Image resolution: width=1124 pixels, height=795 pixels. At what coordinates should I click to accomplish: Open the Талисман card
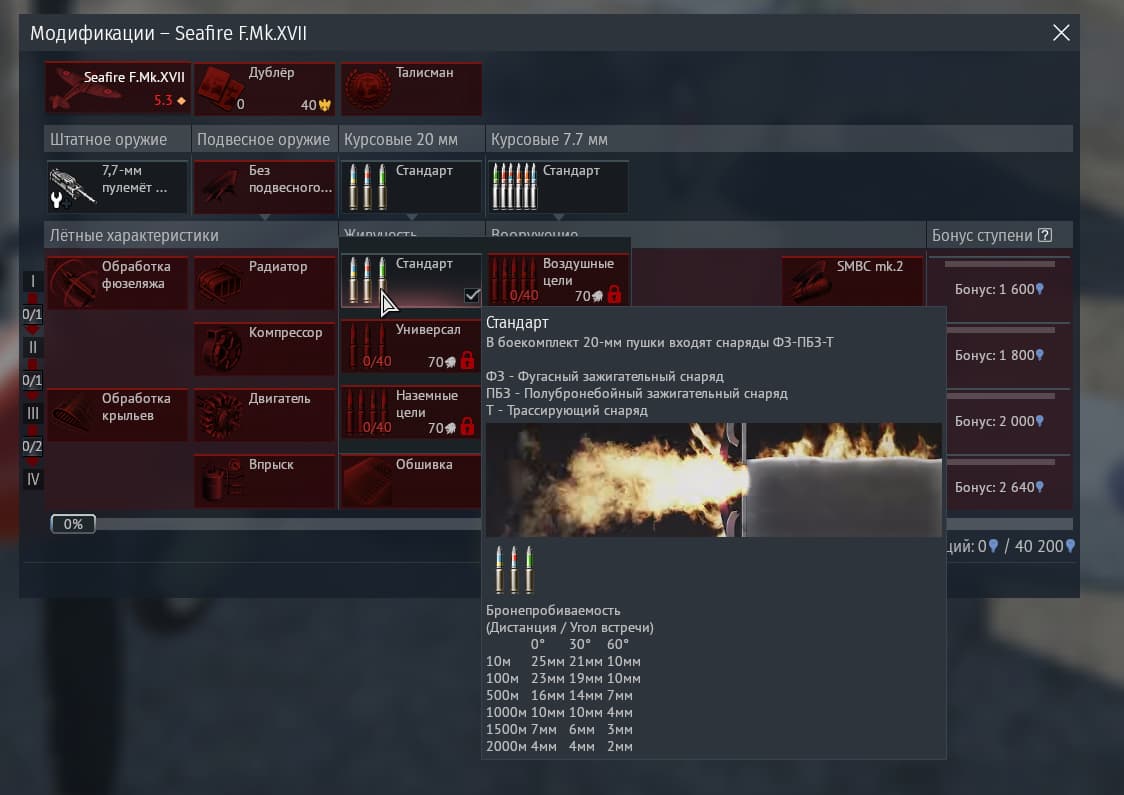(411, 88)
